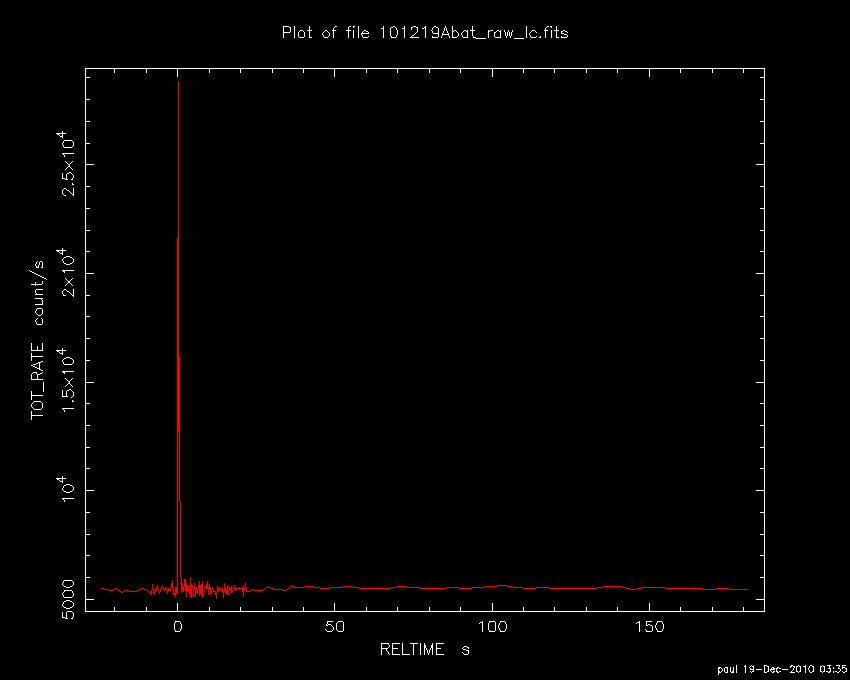This screenshot has width=850, height=680.
Task: Click the plot title "Plot of file 101219Abat_raw_lc.fits"
Action: [x=425, y=33]
